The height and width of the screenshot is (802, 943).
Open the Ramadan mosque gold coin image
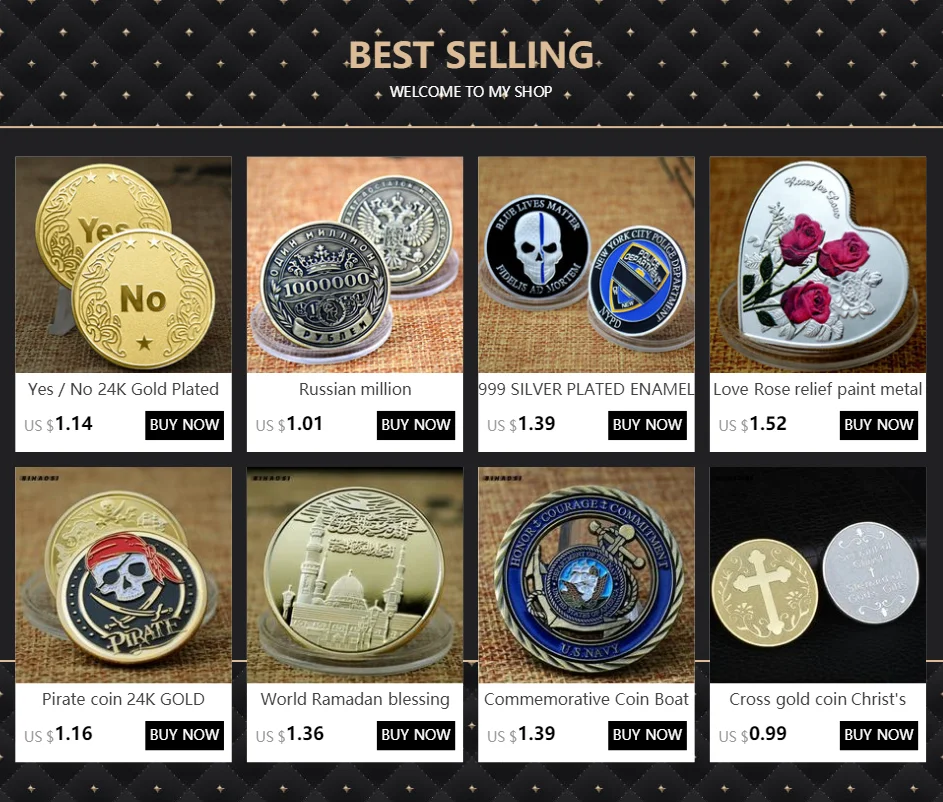[x=355, y=575]
